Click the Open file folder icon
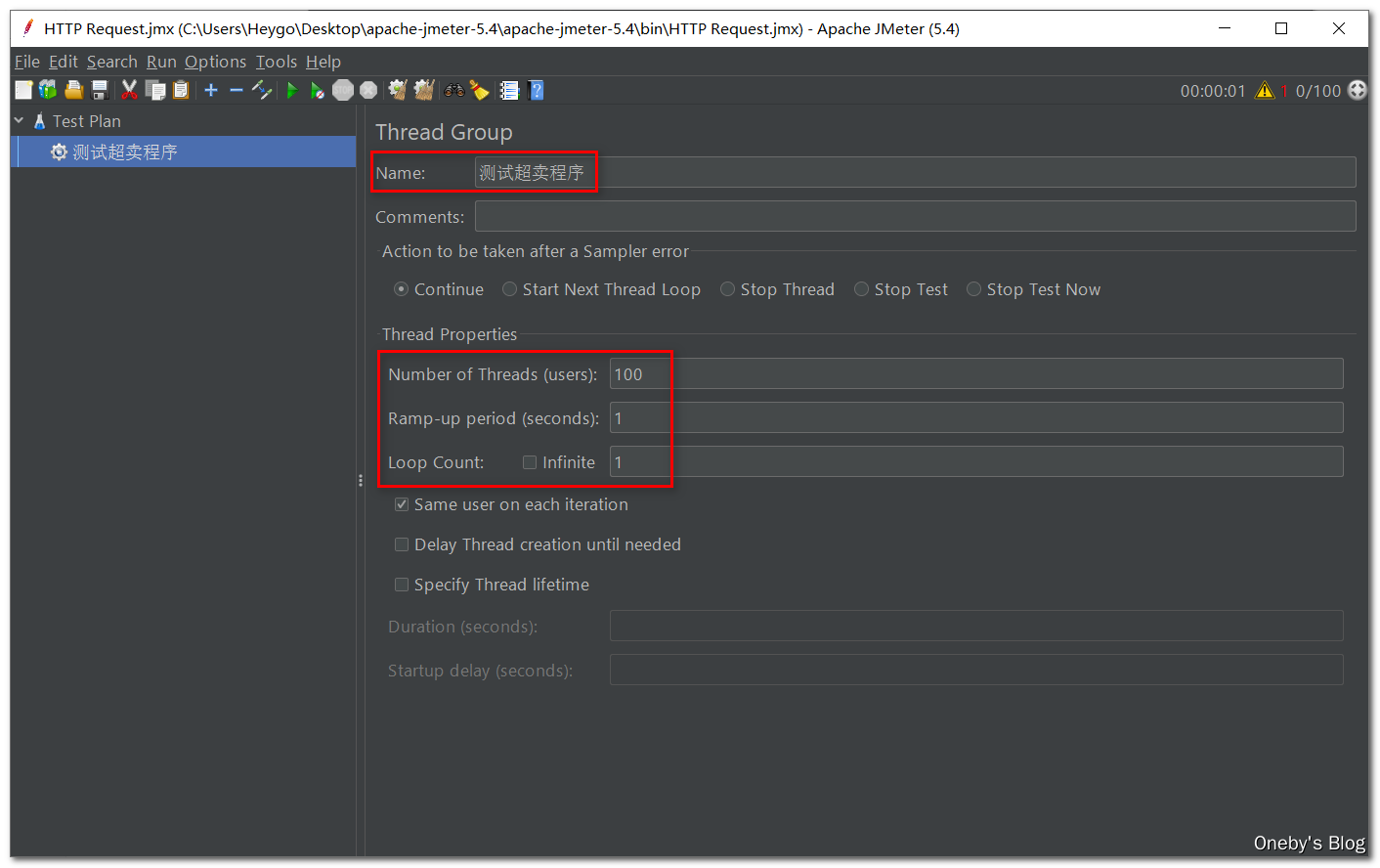The height and width of the screenshot is (868, 1380). click(x=74, y=90)
